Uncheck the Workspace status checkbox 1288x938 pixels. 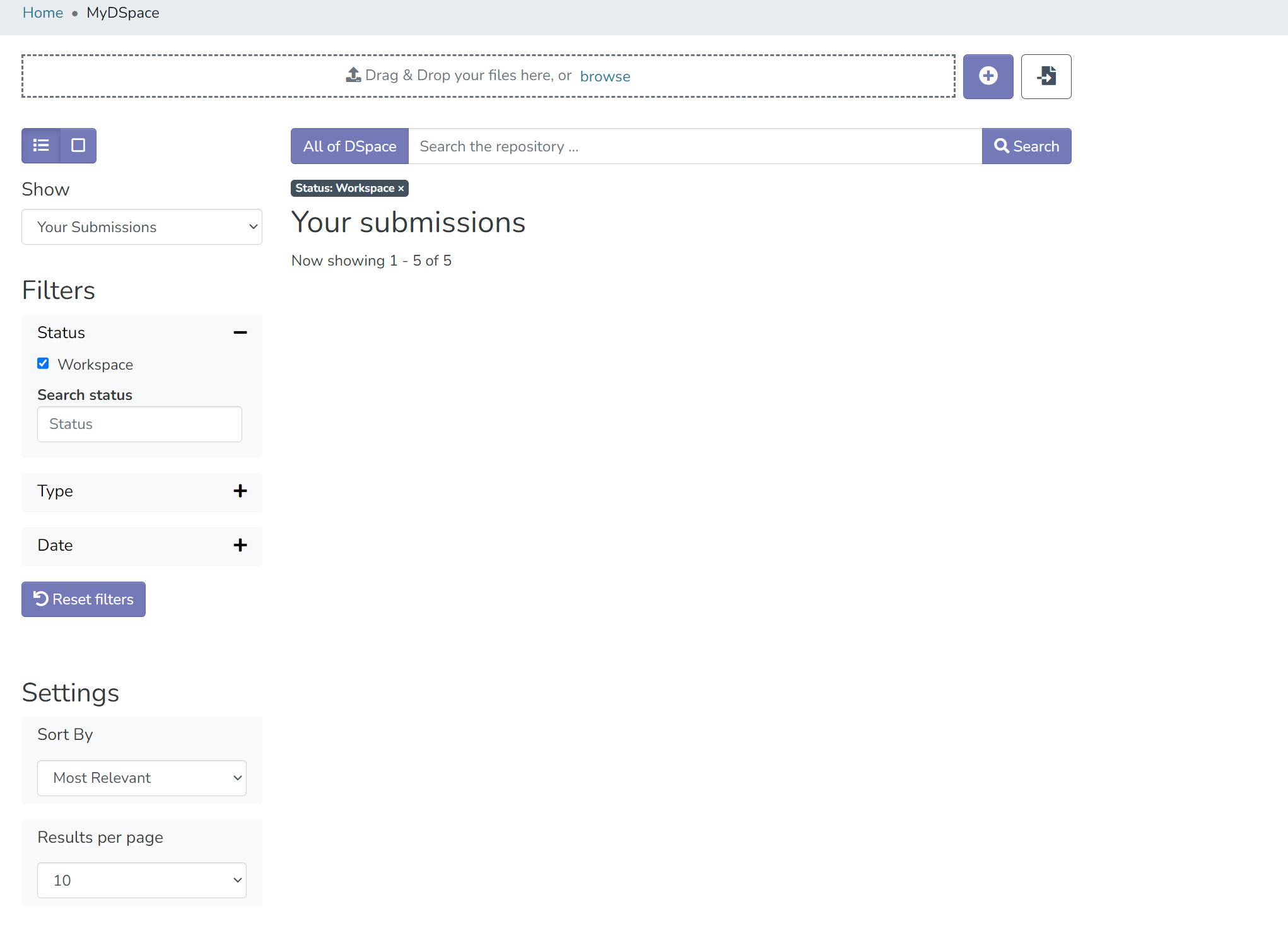[x=43, y=363]
